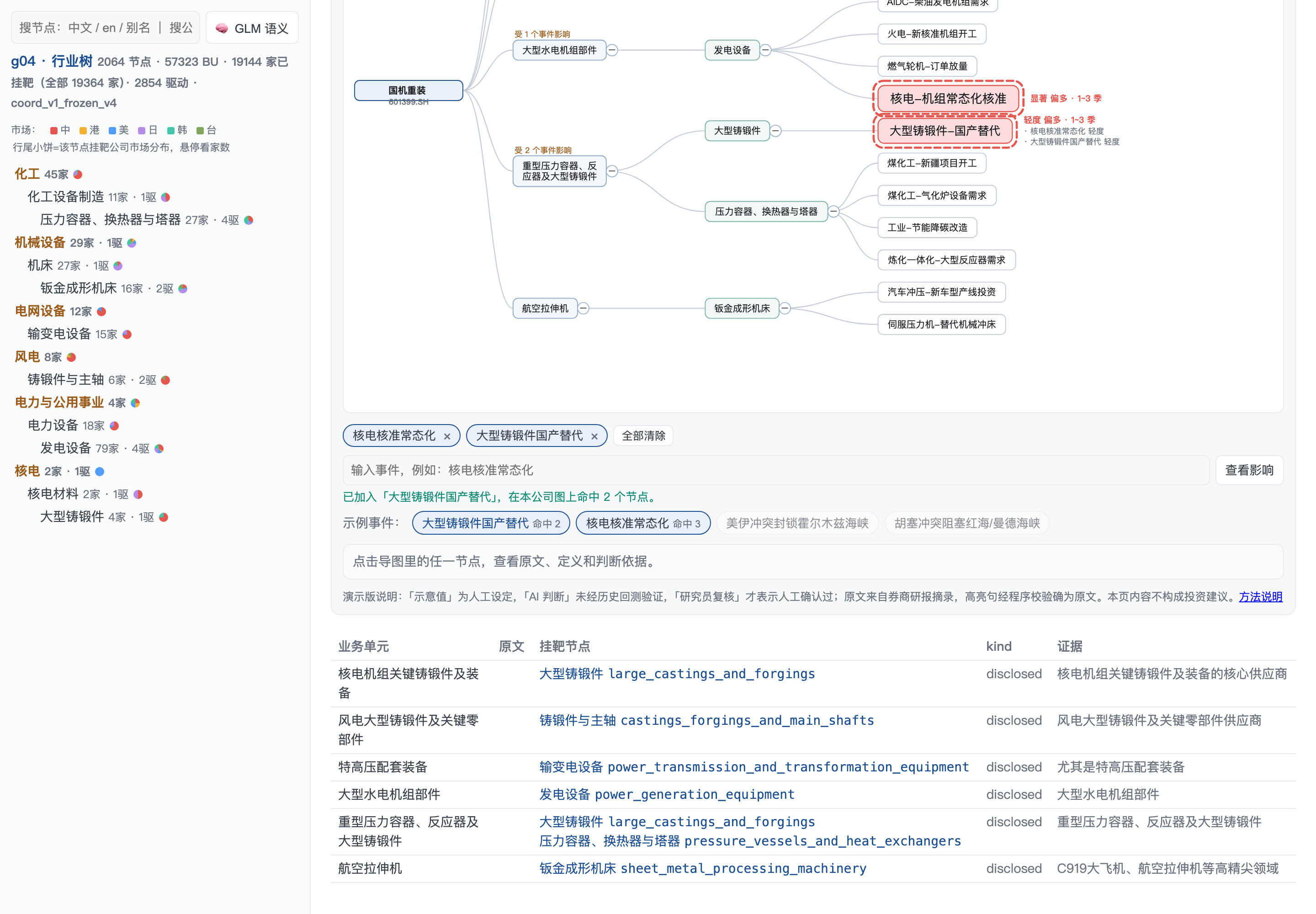Click the 查看影响 button

[x=1249, y=470]
